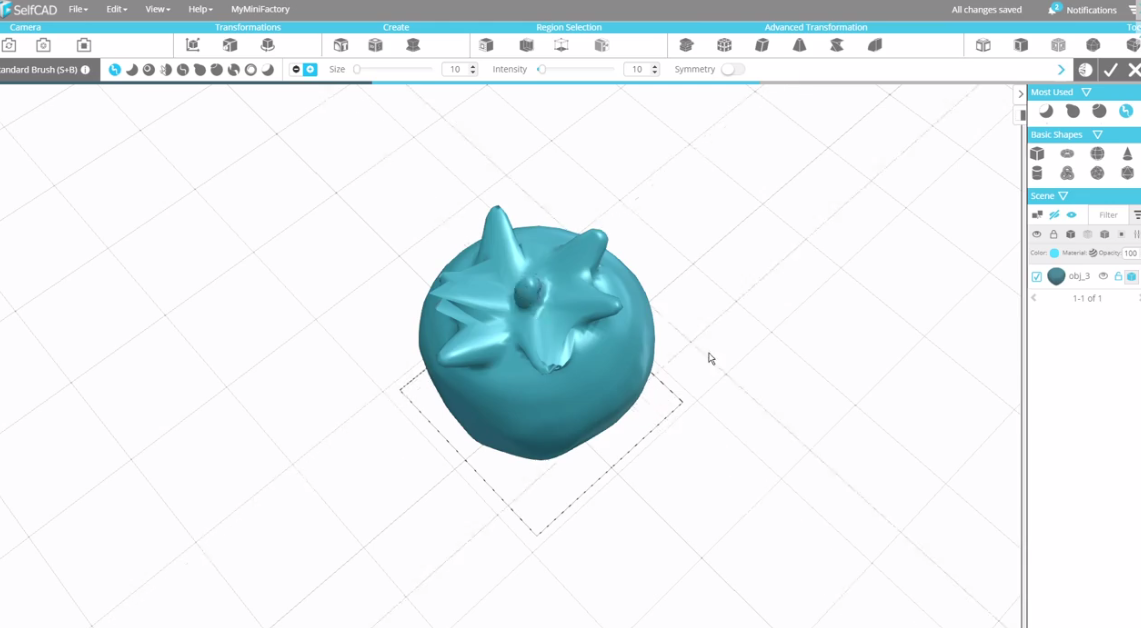Click the second Region Selection icon
This screenshot has height=628, width=1141.
tap(526, 45)
